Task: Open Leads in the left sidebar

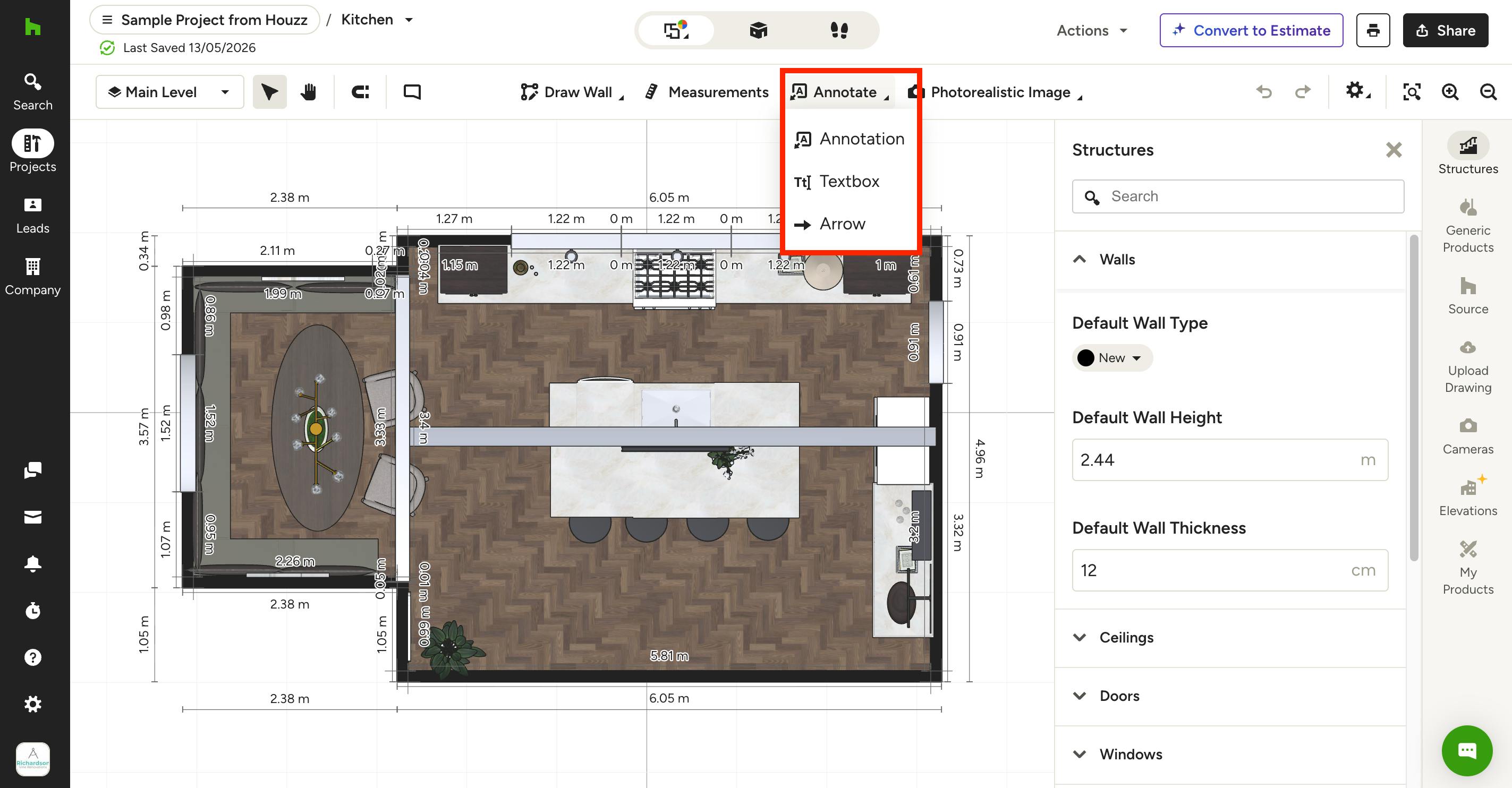Action: point(33,216)
